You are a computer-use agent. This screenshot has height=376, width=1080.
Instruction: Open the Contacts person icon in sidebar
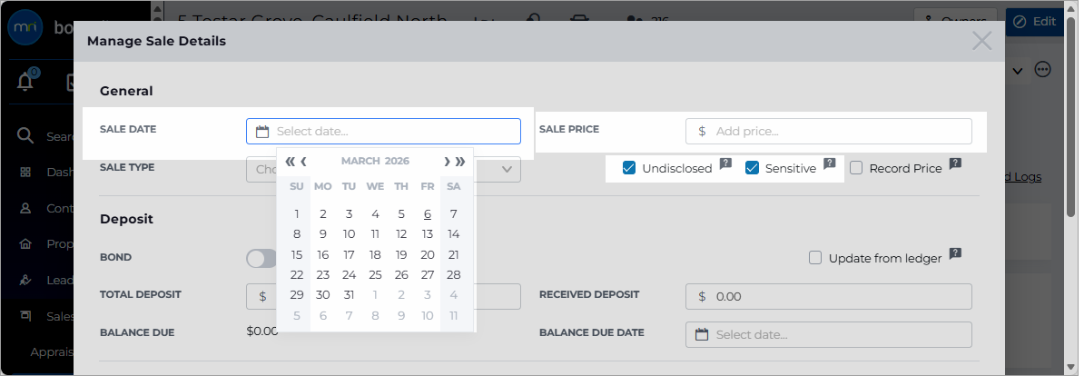25,208
